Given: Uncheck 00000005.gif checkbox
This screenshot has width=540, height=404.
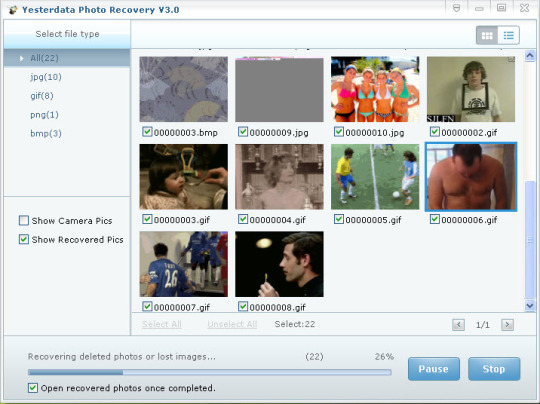Looking at the screenshot, I should click(339, 219).
